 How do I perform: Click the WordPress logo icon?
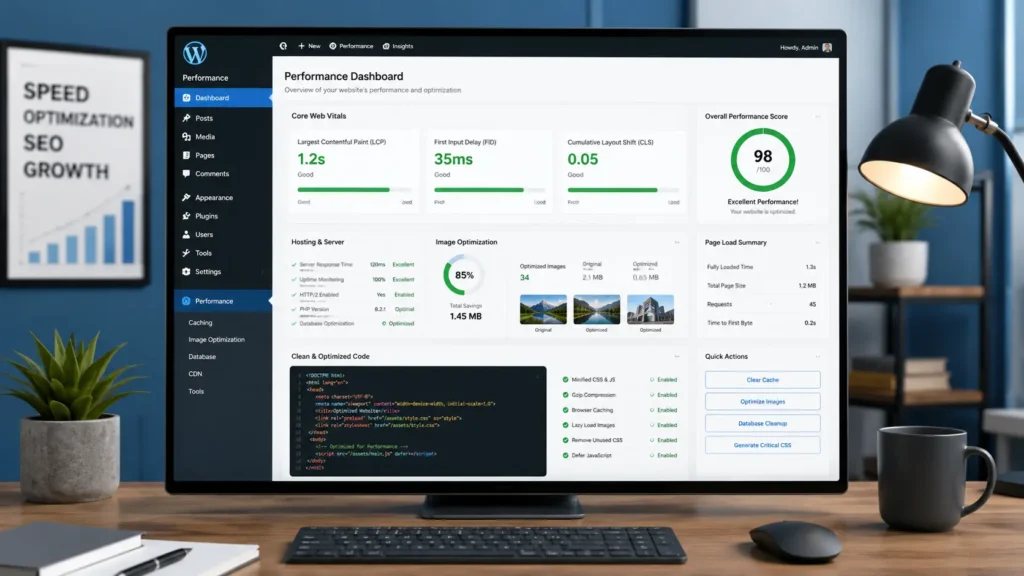195,53
